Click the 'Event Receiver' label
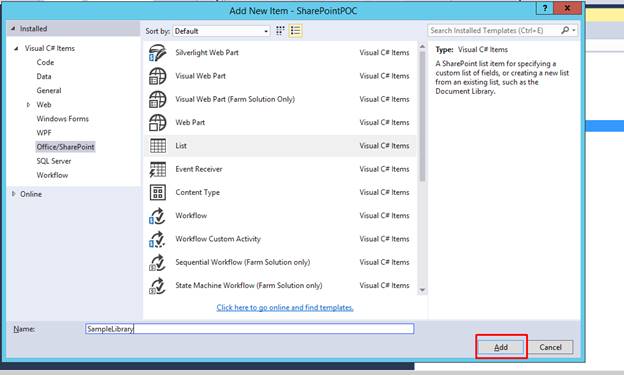 tap(199, 169)
